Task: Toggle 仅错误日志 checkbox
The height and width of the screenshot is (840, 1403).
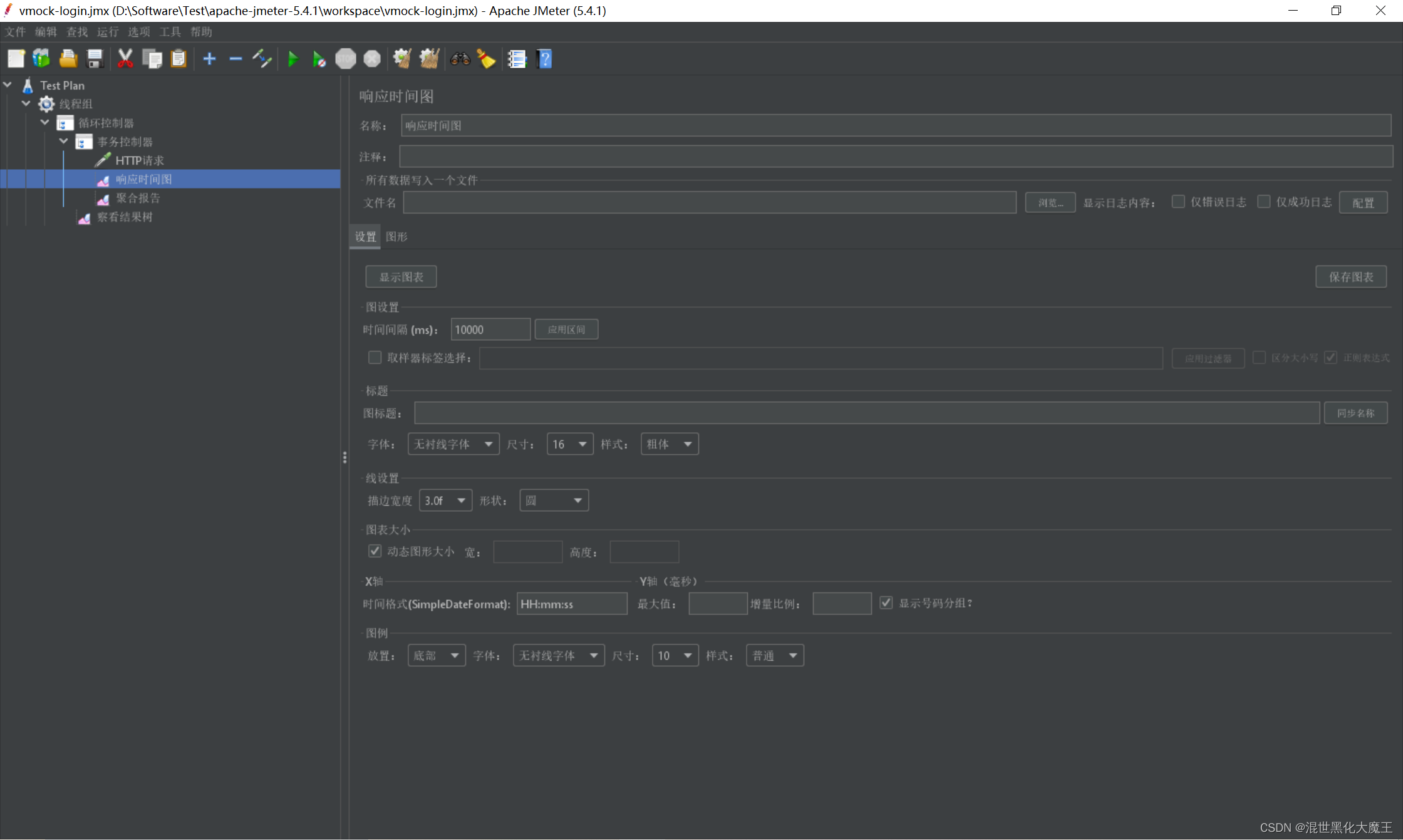Action: pos(1178,202)
